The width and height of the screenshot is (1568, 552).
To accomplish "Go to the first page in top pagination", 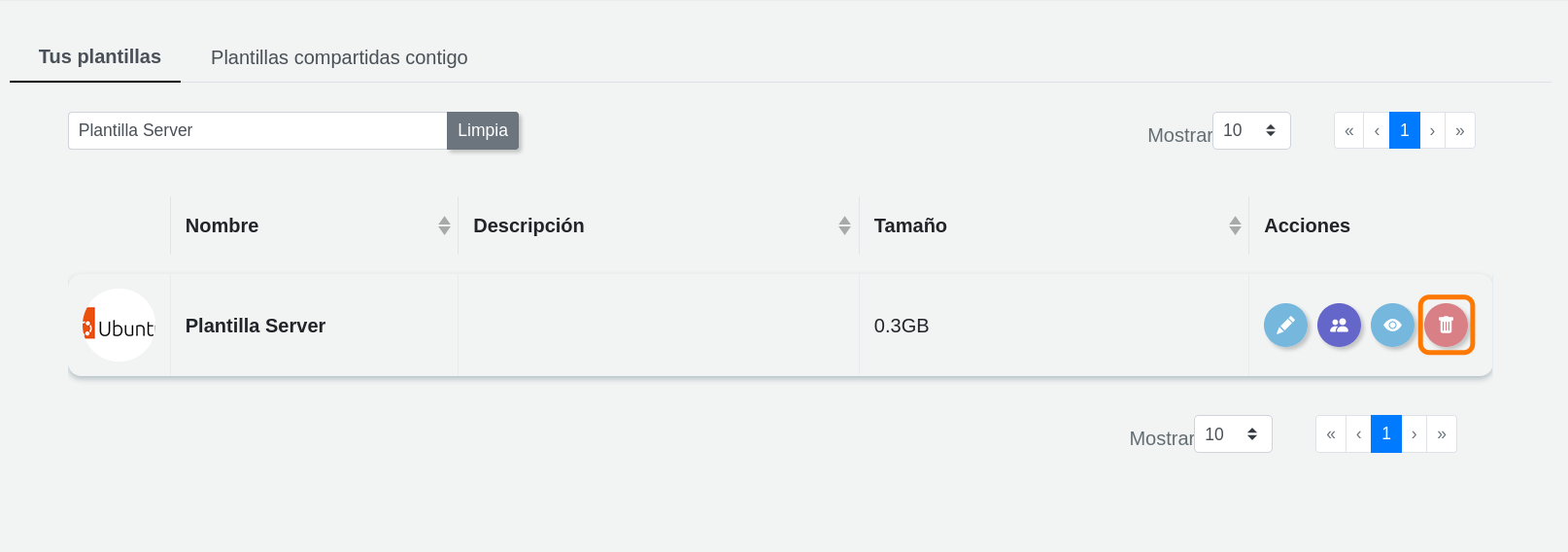I will (x=1348, y=130).
